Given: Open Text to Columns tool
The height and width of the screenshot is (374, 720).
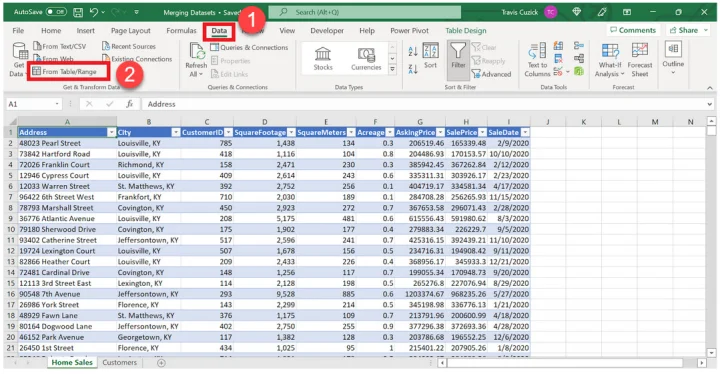Looking at the screenshot, I should (537, 60).
